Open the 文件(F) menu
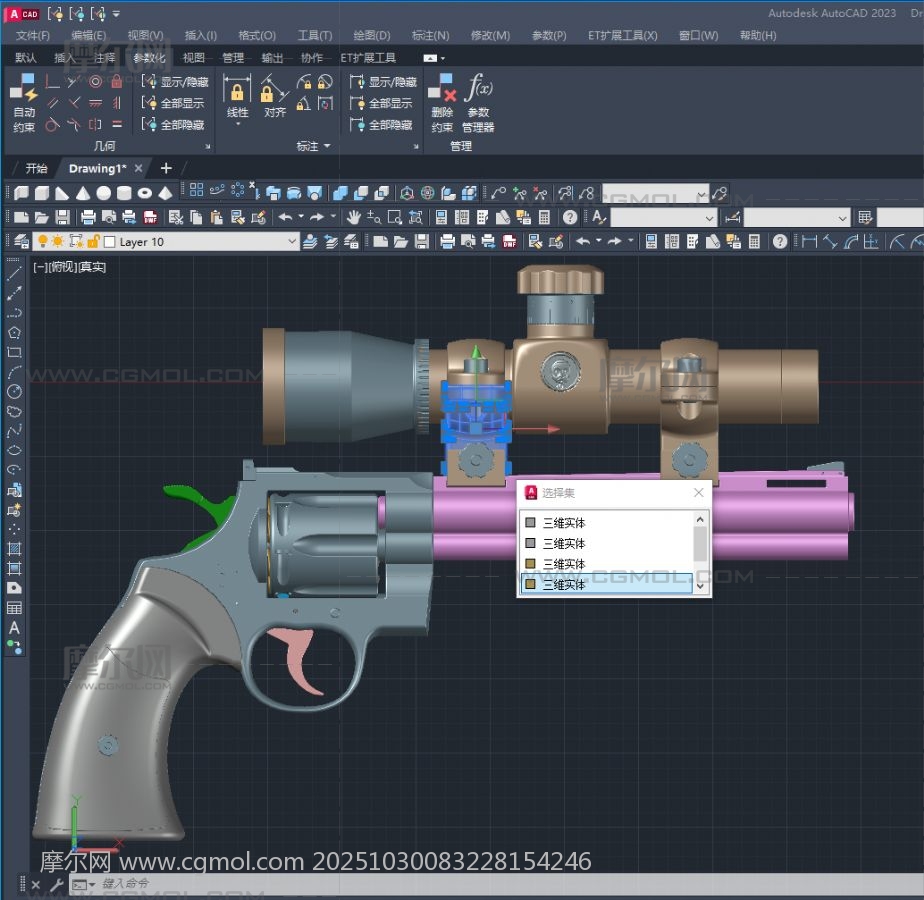 pos(32,35)
